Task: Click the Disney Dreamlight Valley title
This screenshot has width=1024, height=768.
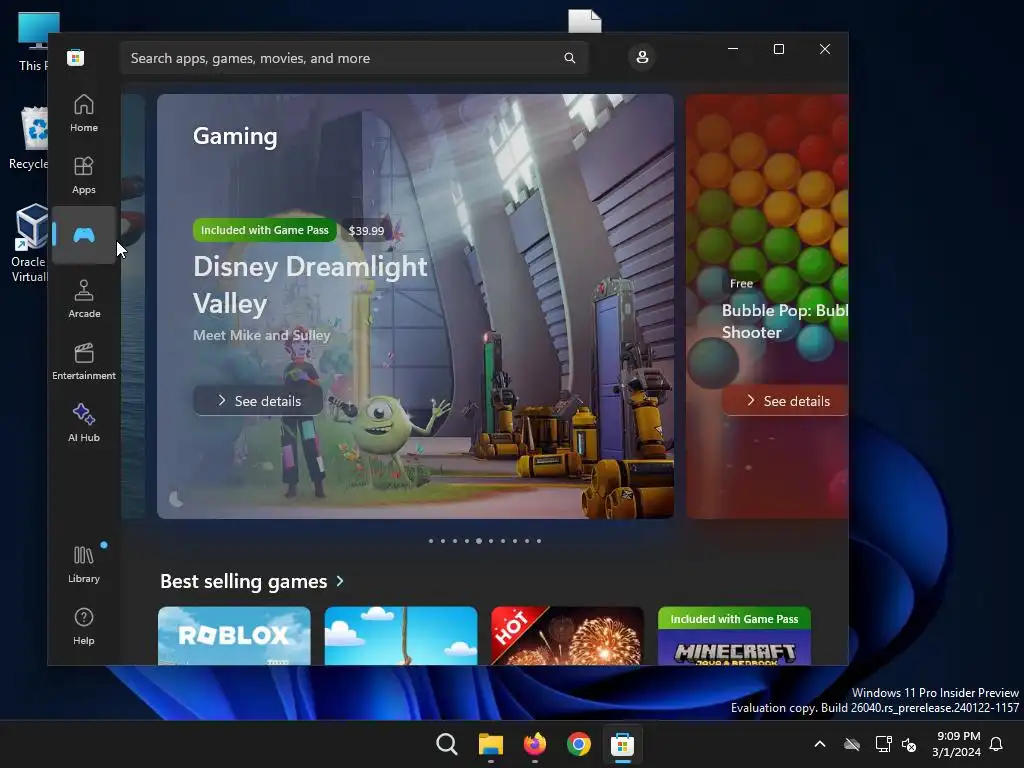Action: pos(310,285)
